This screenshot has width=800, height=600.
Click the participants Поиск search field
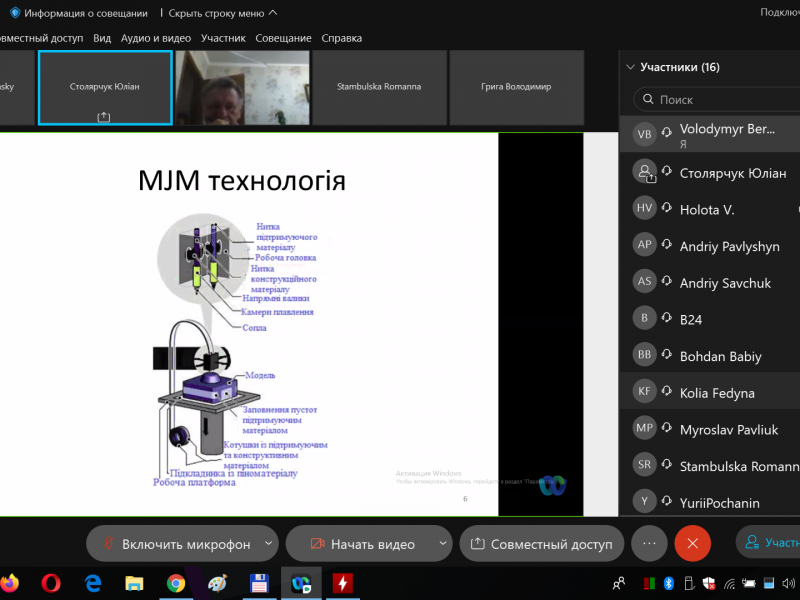click(720, 99)
